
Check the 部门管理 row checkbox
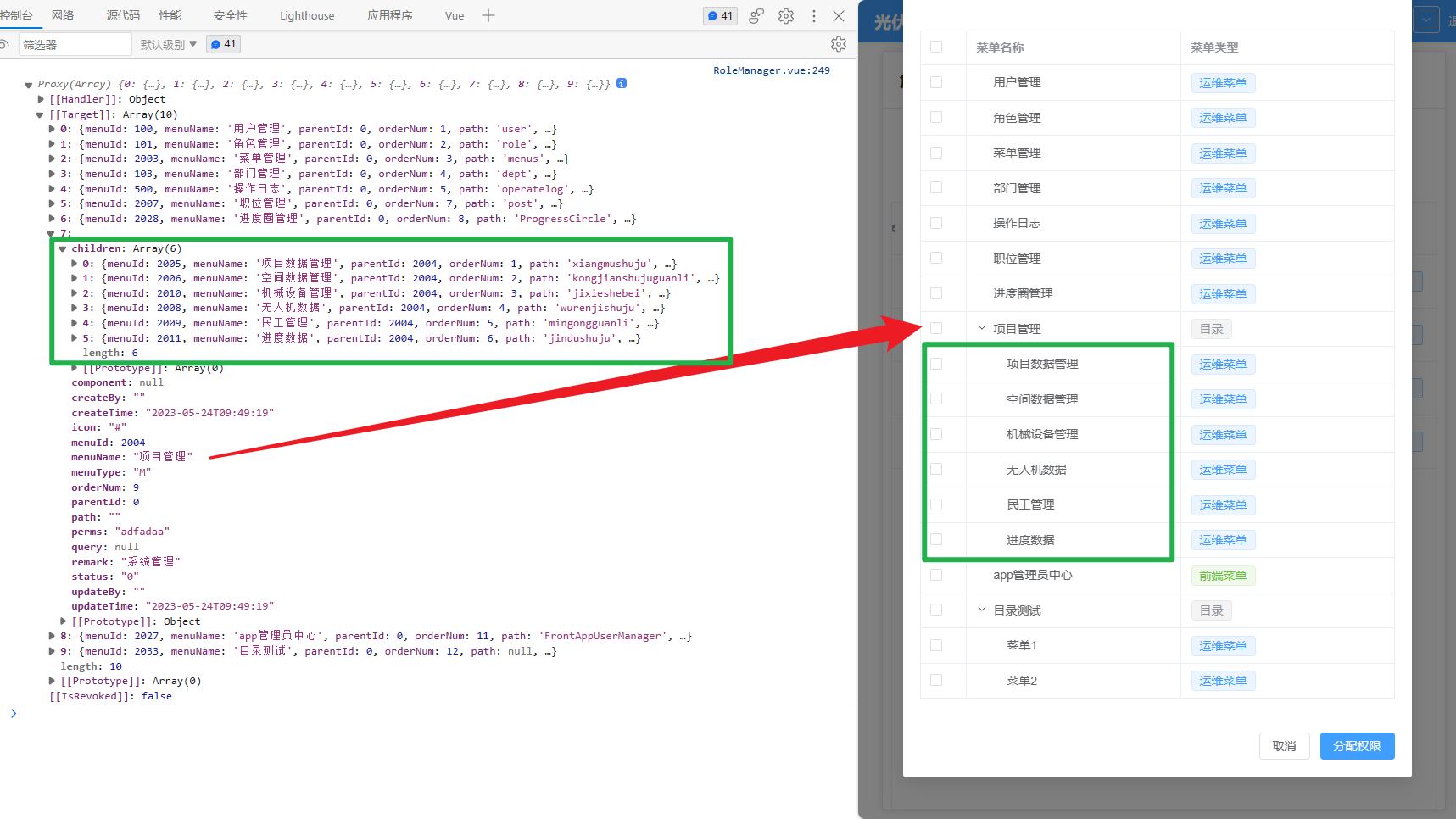click(936, 187)
